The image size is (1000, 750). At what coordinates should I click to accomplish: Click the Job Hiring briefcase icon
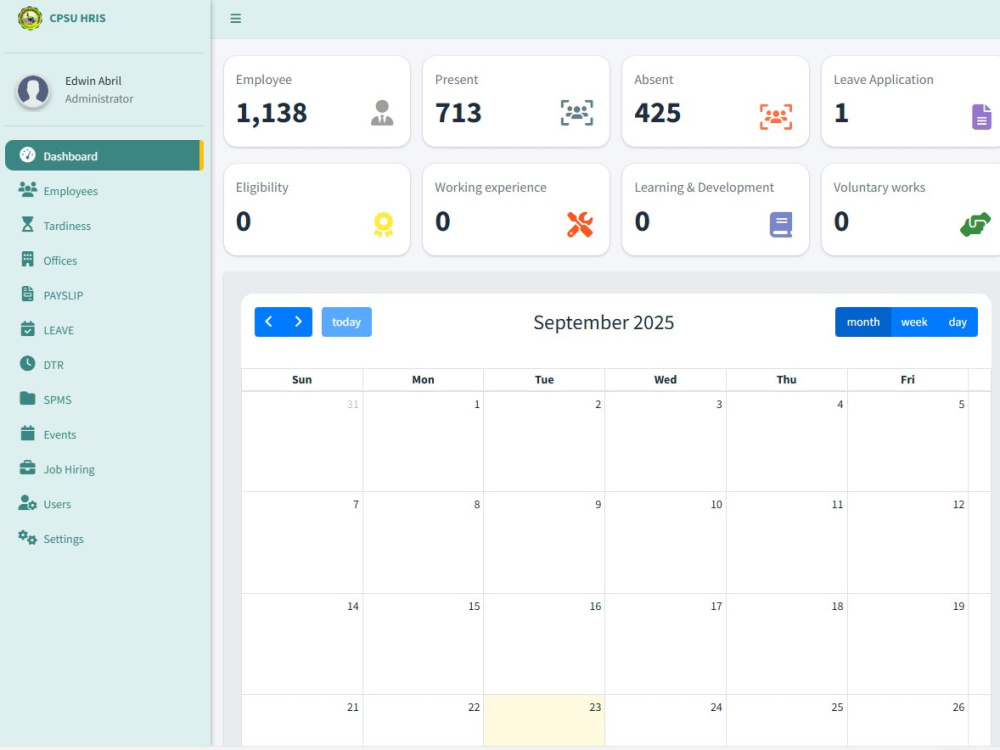point(27,468)
